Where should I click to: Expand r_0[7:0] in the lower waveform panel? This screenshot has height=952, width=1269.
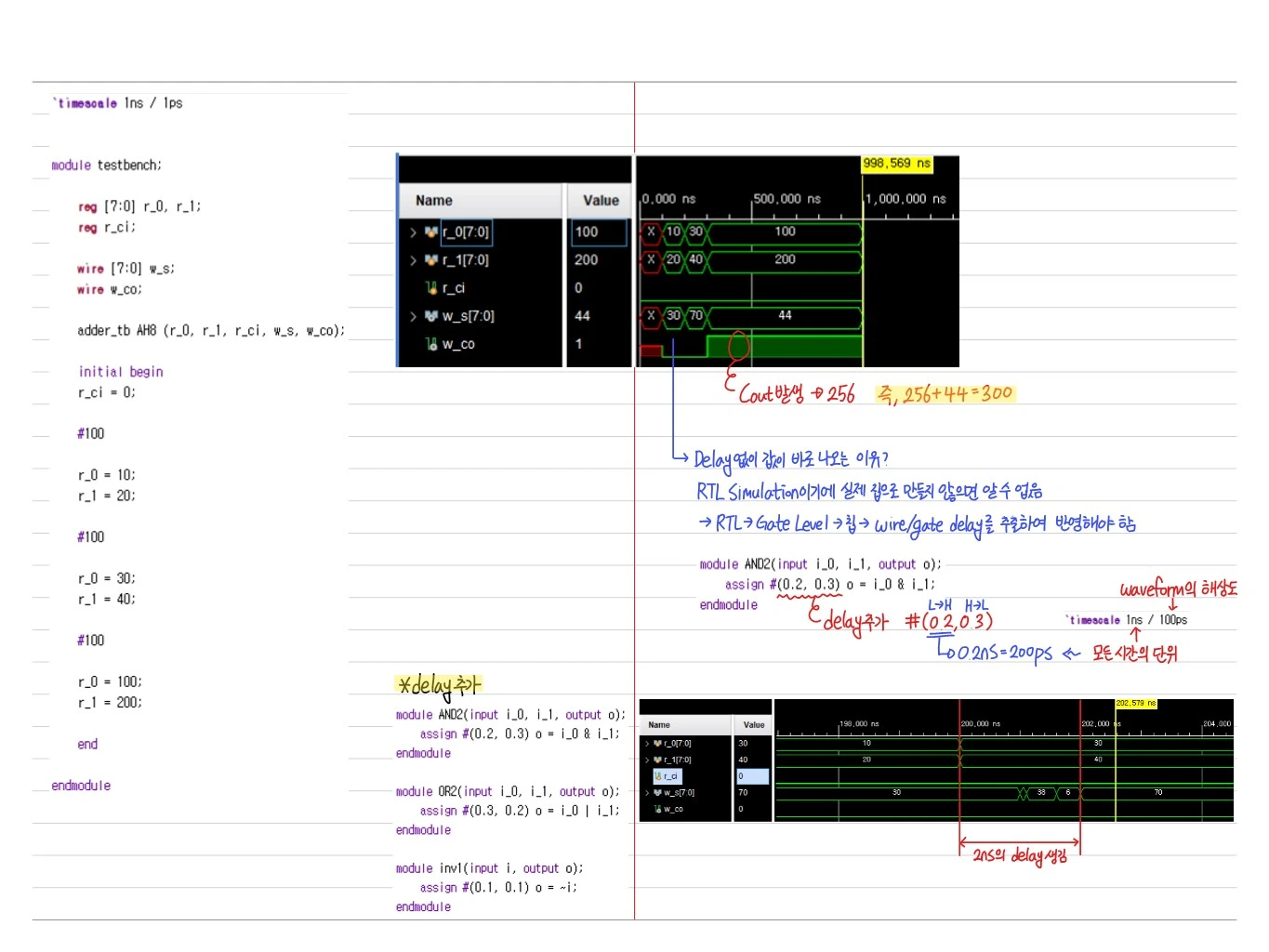point(647,744)
